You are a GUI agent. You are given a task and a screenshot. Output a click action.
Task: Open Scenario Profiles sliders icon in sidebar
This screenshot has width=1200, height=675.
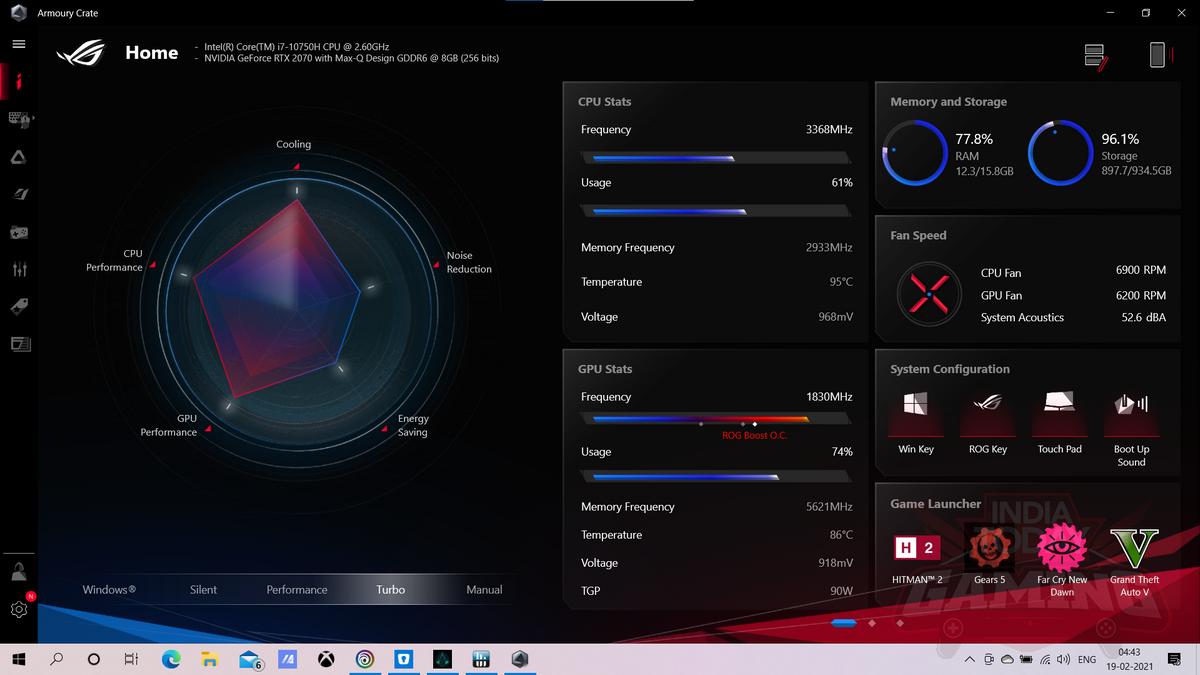point(19,269)
